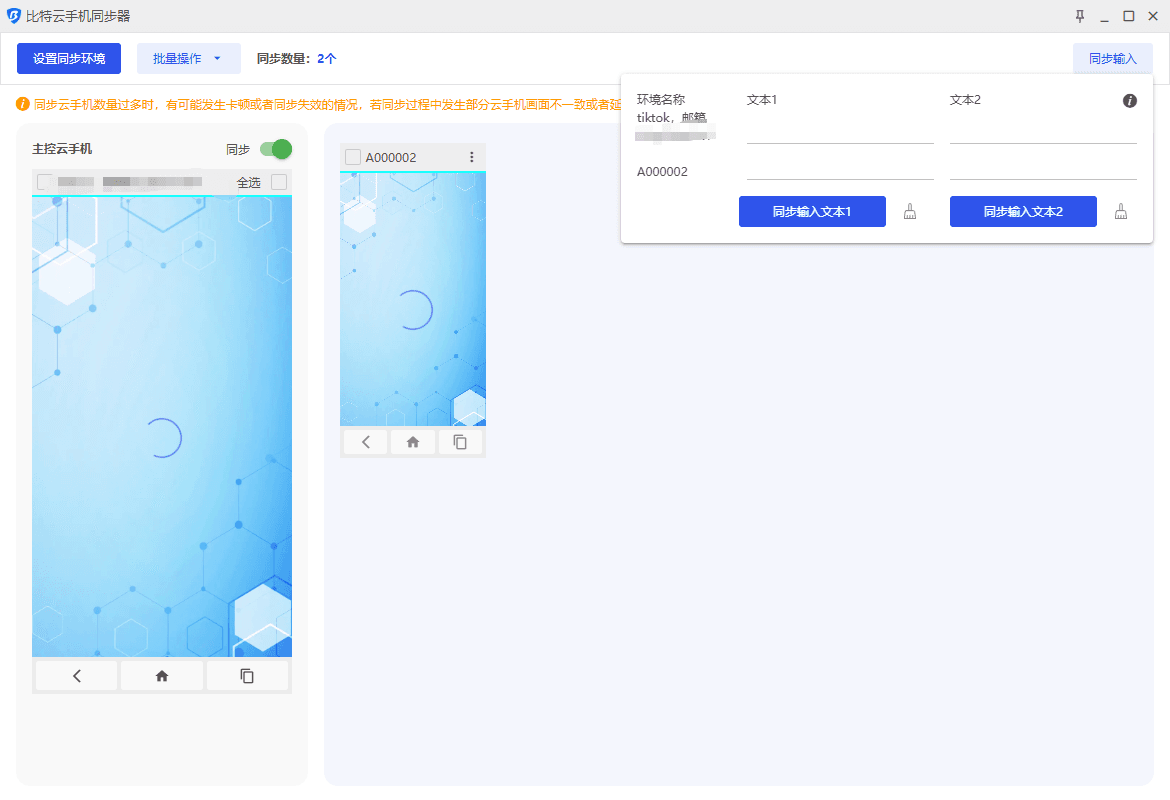This screenshot has height=800, width=1170.
Task: Tap home icon under the A000002 phone
Action: pos(413,442)
